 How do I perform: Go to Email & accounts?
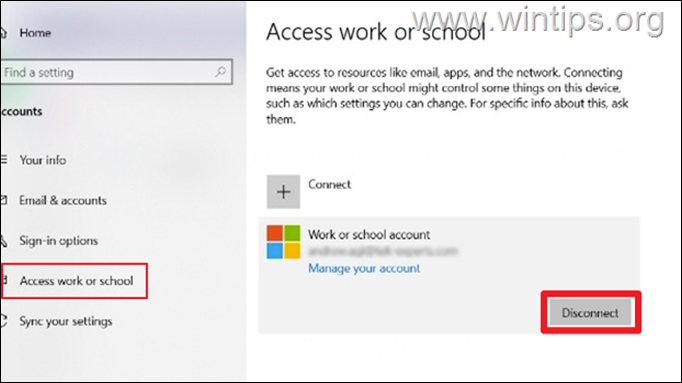coord(63,200)
